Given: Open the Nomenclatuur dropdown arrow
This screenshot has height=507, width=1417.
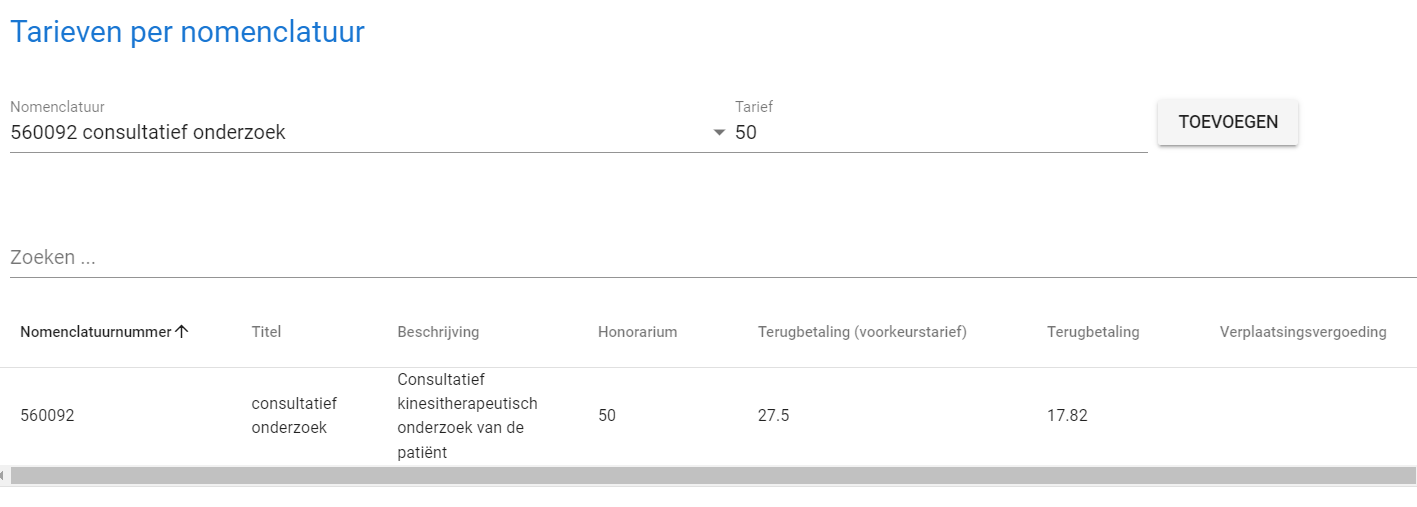Looking at the screenshot, I should (718, 133).
